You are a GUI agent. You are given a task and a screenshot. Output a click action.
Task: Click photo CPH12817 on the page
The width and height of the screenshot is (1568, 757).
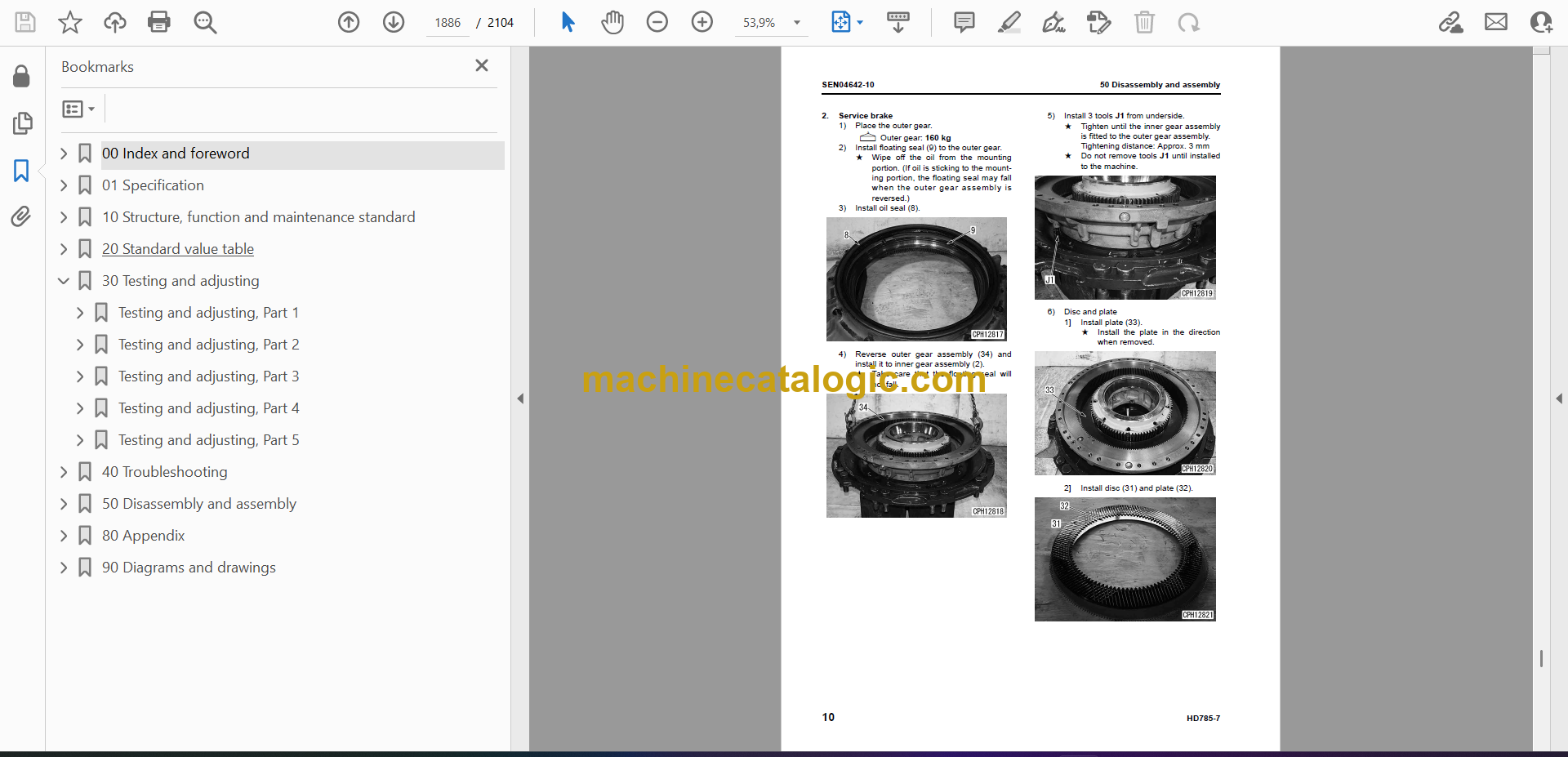(x=916, y=279)
